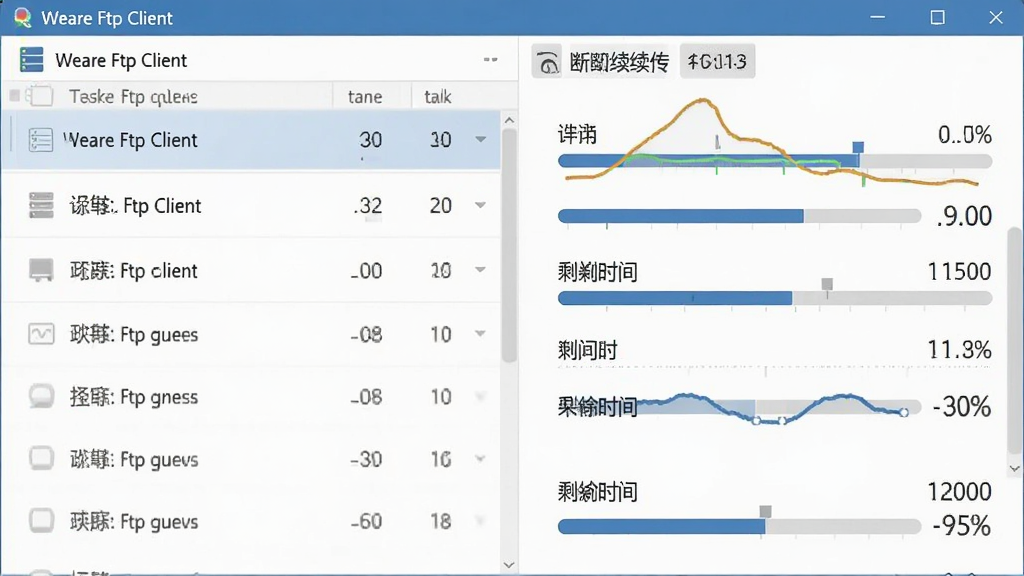Click the rounded bubble icon in the Ftp gness row
Viewport: 1024px width, 576px height.
[x=41, y=396]
